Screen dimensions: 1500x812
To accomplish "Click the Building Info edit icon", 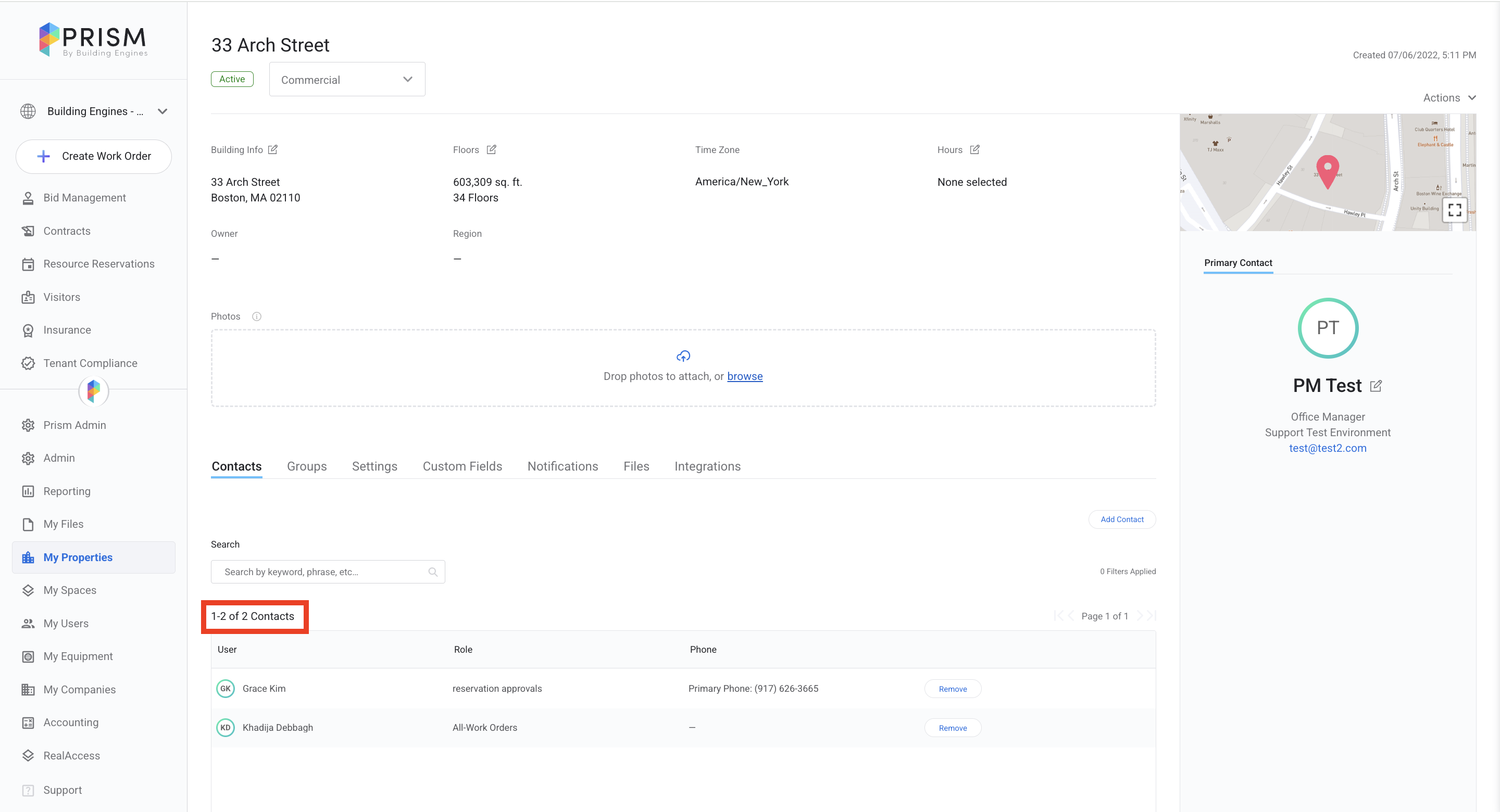I will [272, 149].
